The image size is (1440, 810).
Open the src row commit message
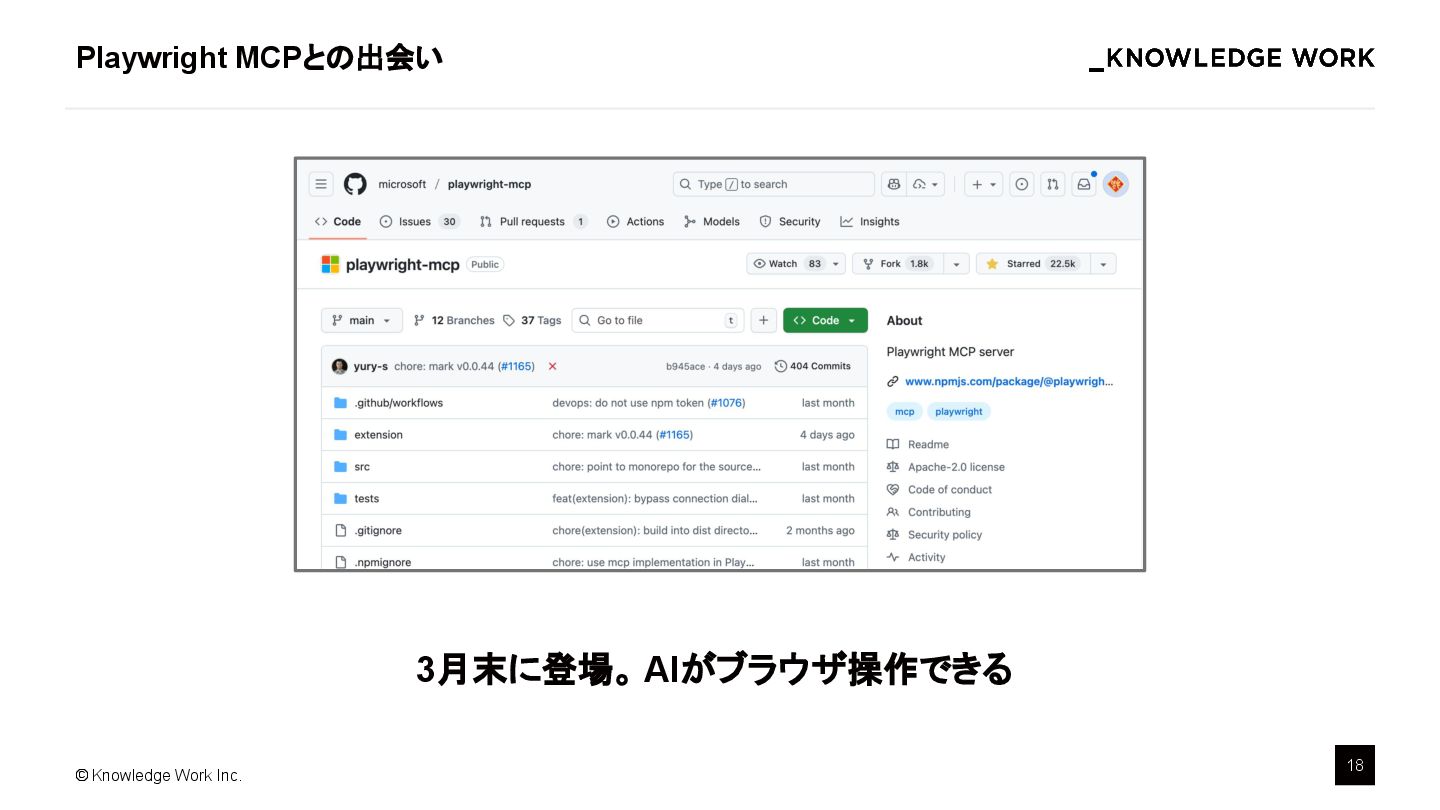point(656,467)
